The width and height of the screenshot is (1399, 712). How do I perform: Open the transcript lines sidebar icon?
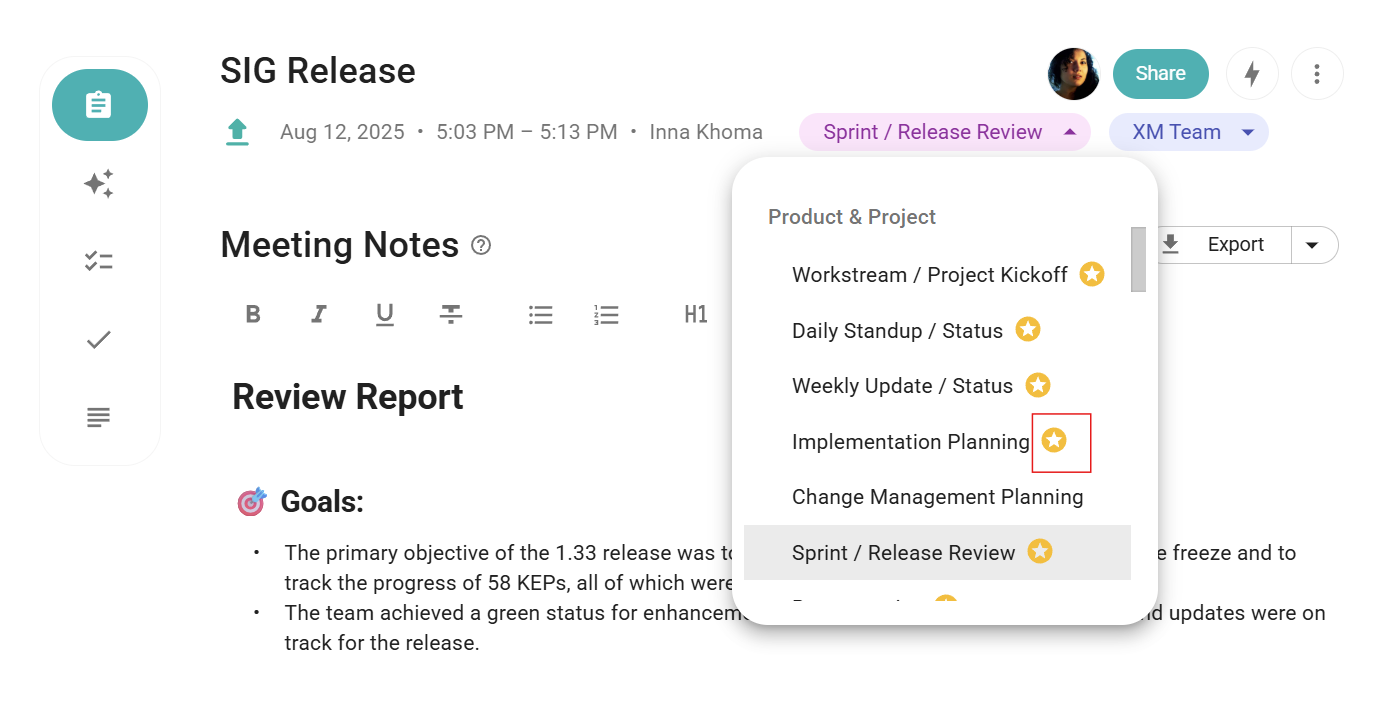coord(99,417)
